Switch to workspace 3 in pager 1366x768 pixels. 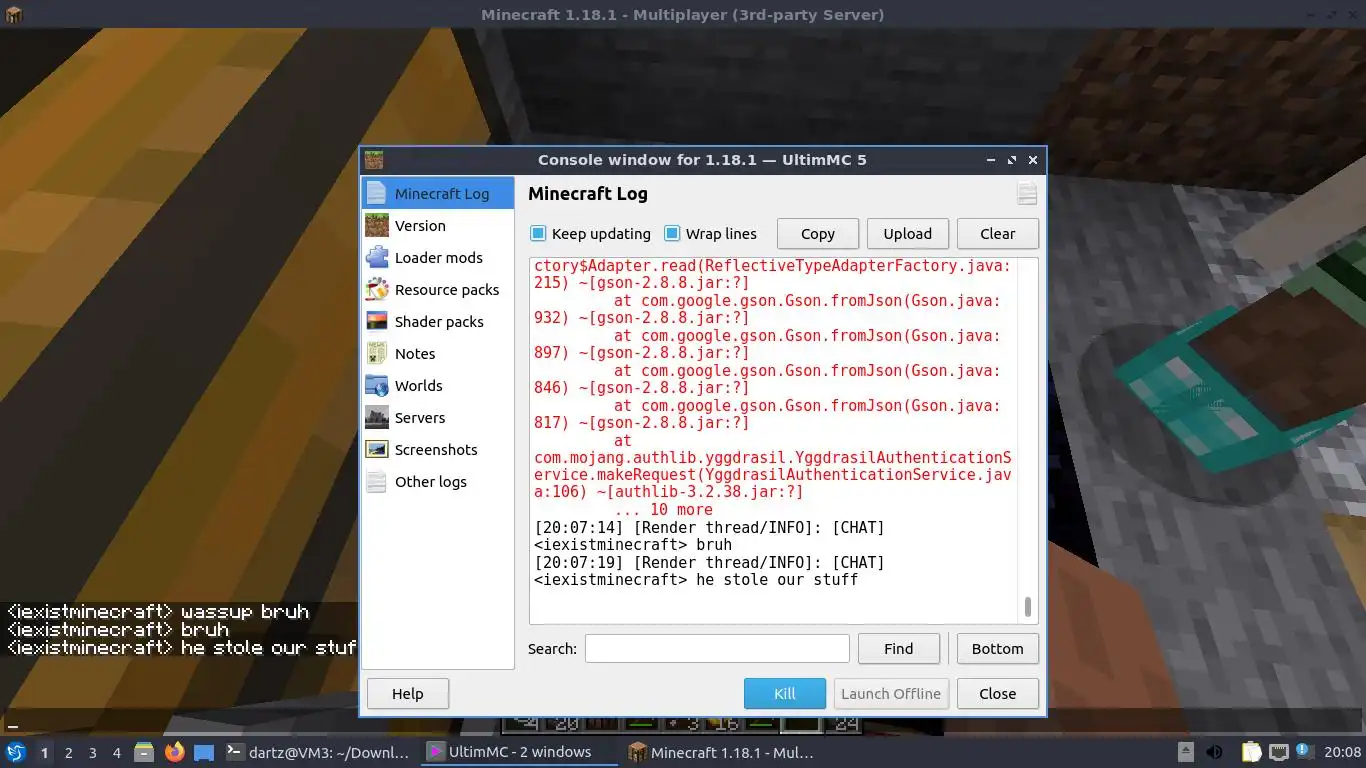point(92,752)
